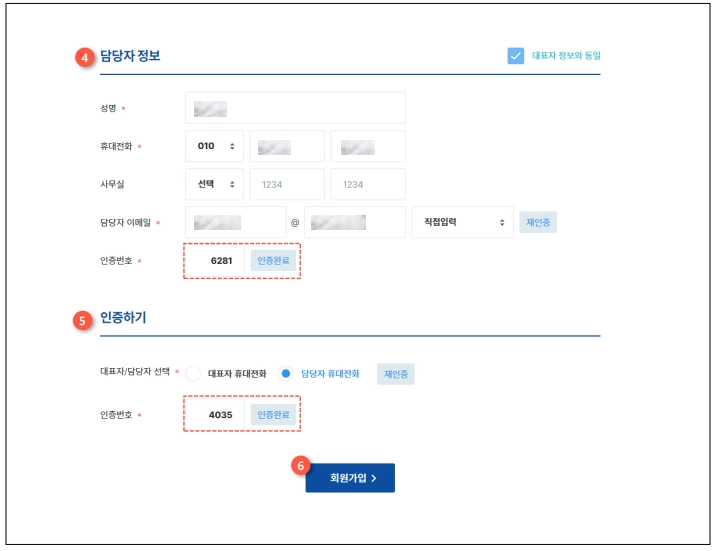This screenshot has width=718, height=551.
Task: Click the 재인증 button beside email
Action: click(538, 222)
